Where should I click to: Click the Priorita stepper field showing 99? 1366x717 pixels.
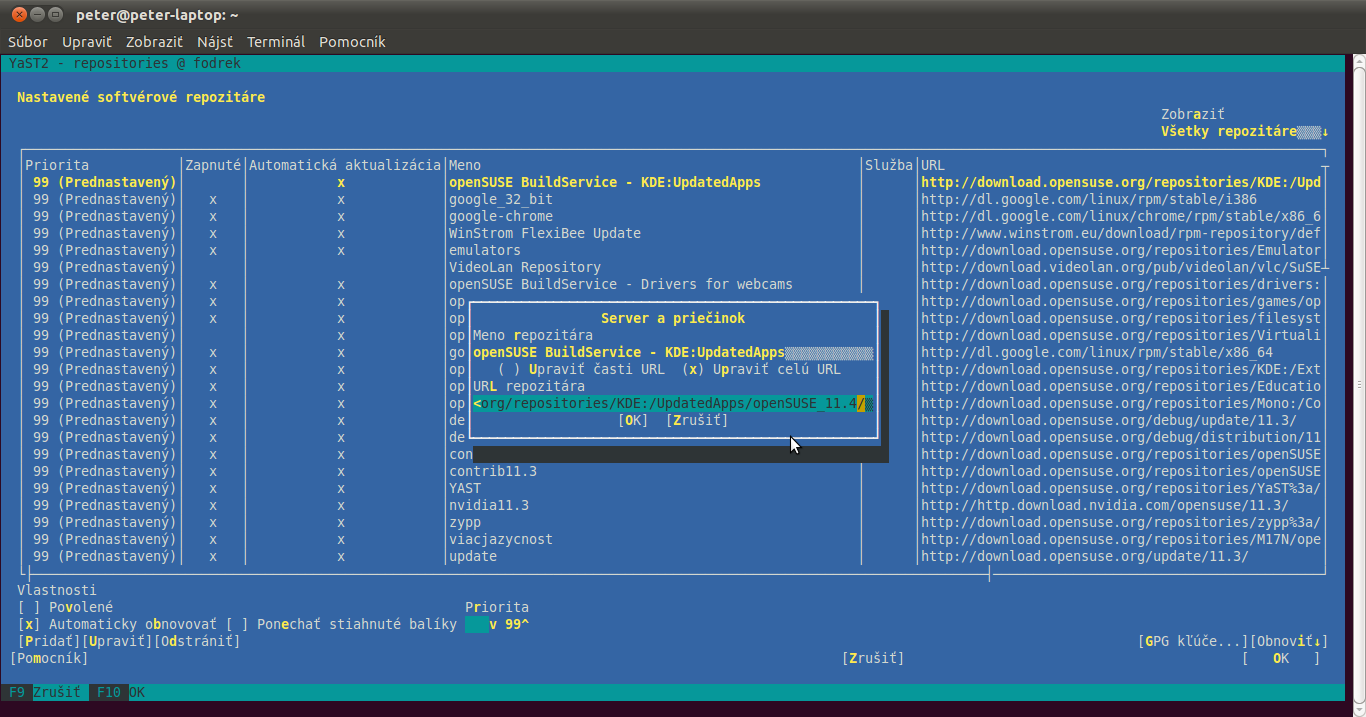coord(497,624)
